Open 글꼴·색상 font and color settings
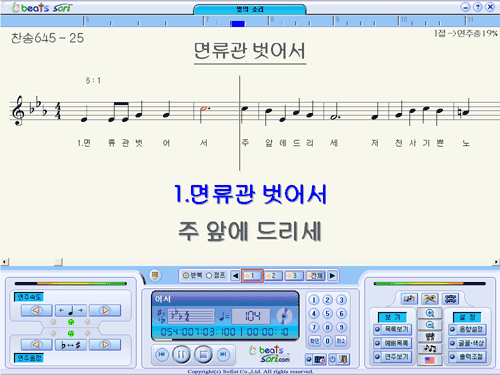This screenshot has height=375, width=500. tap(467, 343)
